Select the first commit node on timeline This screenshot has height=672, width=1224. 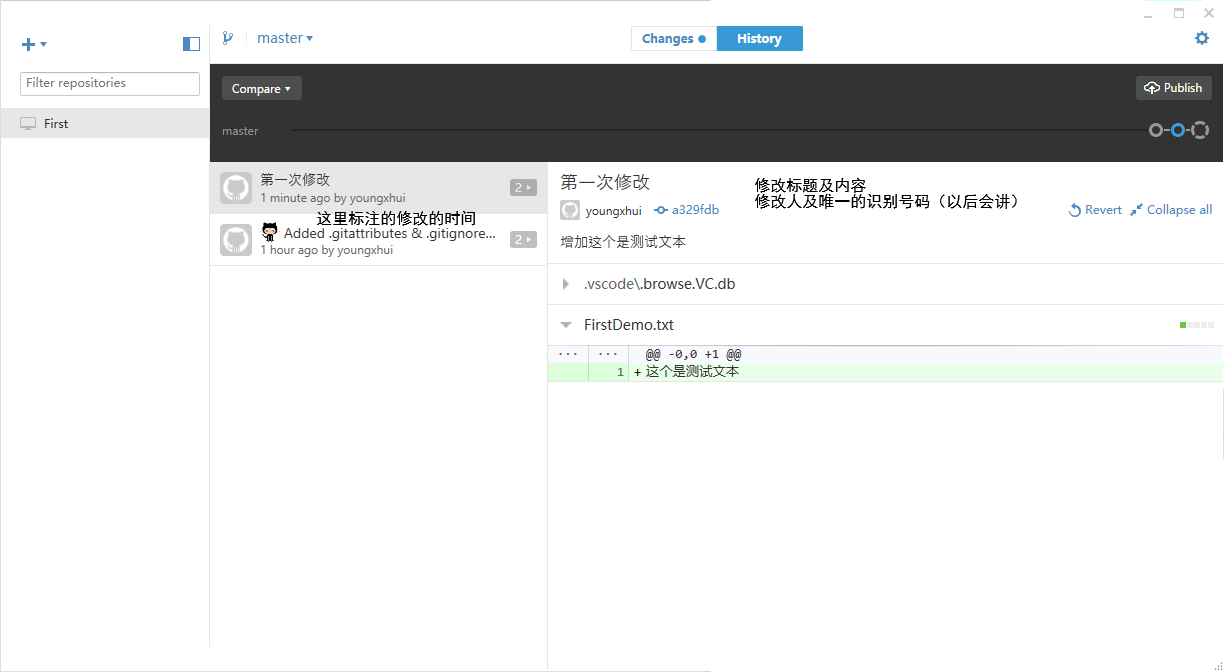(1156, 130)
